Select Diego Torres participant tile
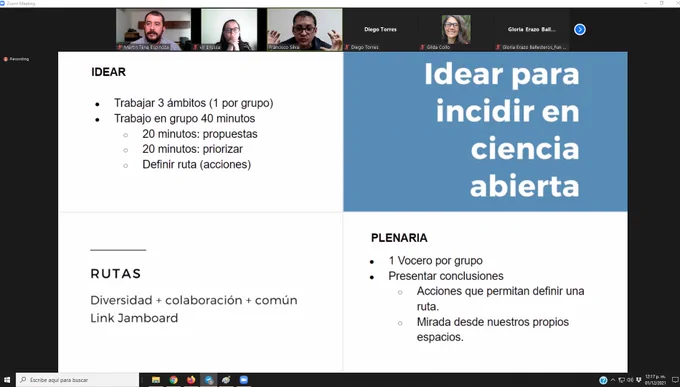The width and height of the screenshot is (680, 387). [x=380, y=30]
